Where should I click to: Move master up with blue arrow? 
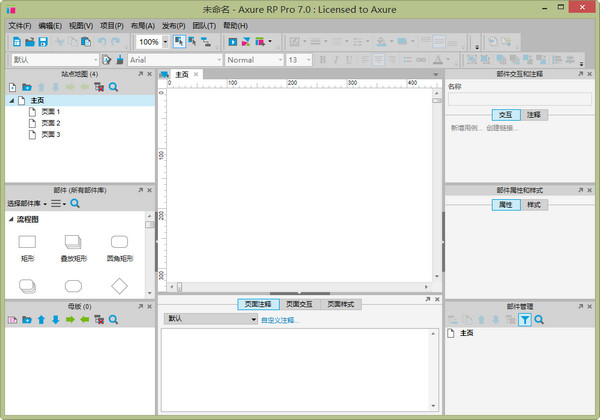pos(41,320)
